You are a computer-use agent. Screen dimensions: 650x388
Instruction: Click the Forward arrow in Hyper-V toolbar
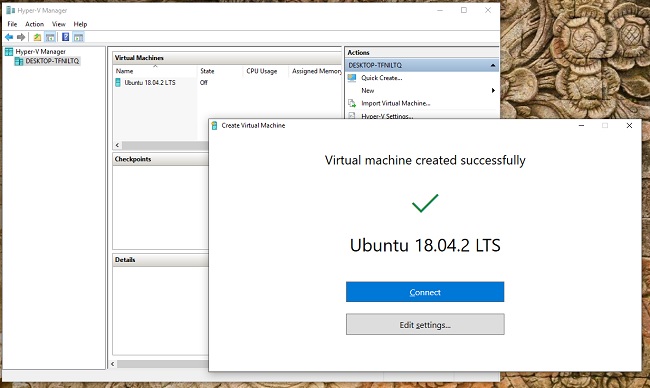pos(21,37)
